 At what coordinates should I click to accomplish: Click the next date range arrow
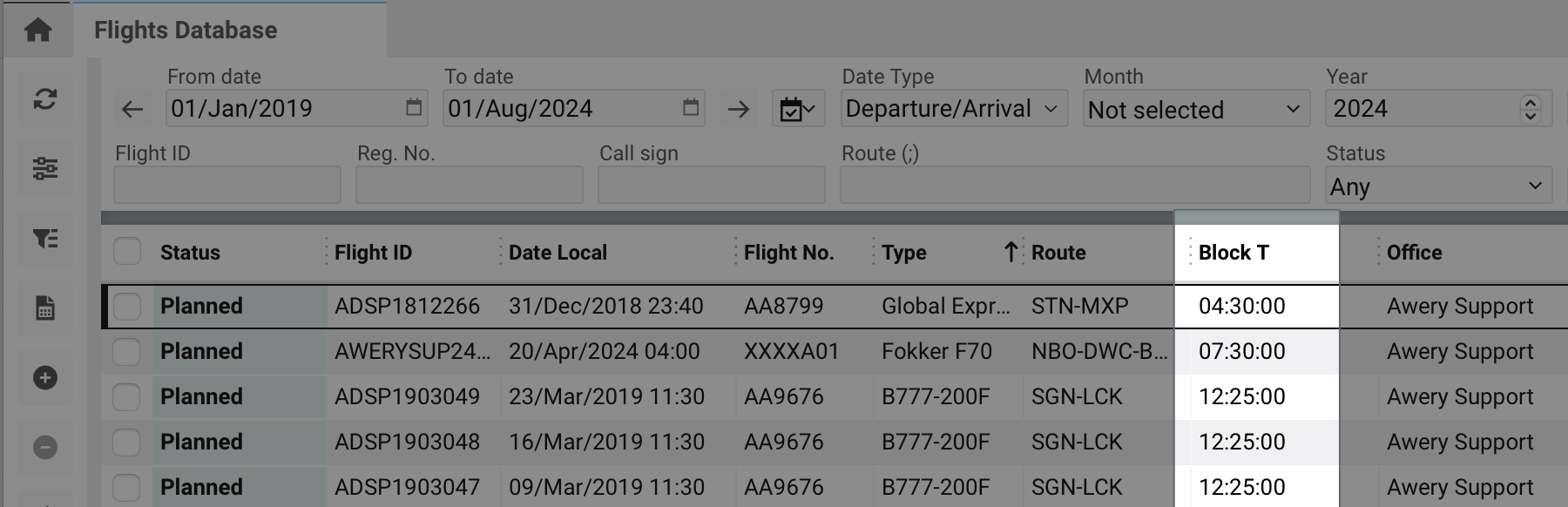tap(738, 110)
